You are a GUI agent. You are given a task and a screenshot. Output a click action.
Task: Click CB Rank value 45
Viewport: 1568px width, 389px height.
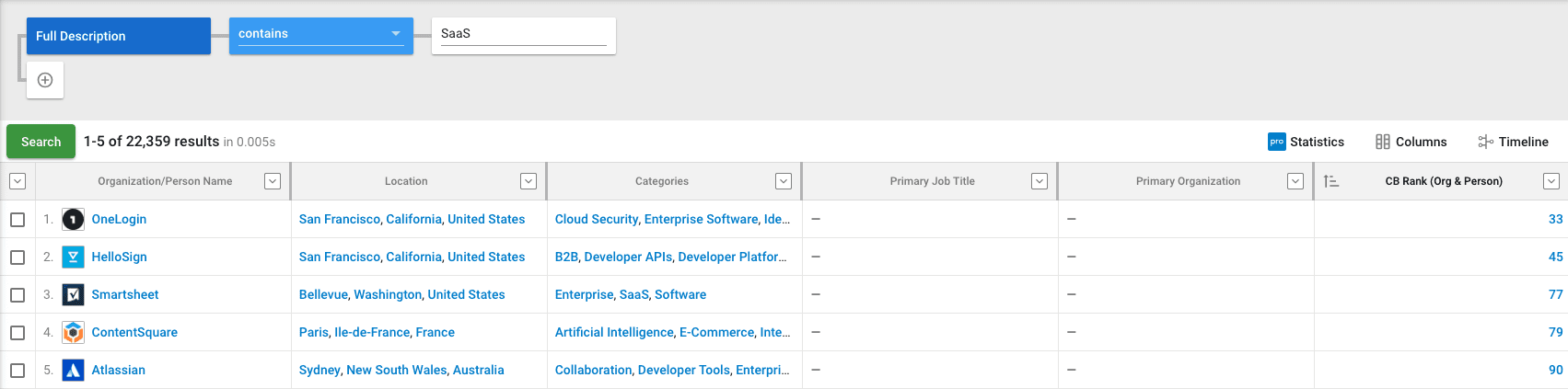[x=1555, y=257]
